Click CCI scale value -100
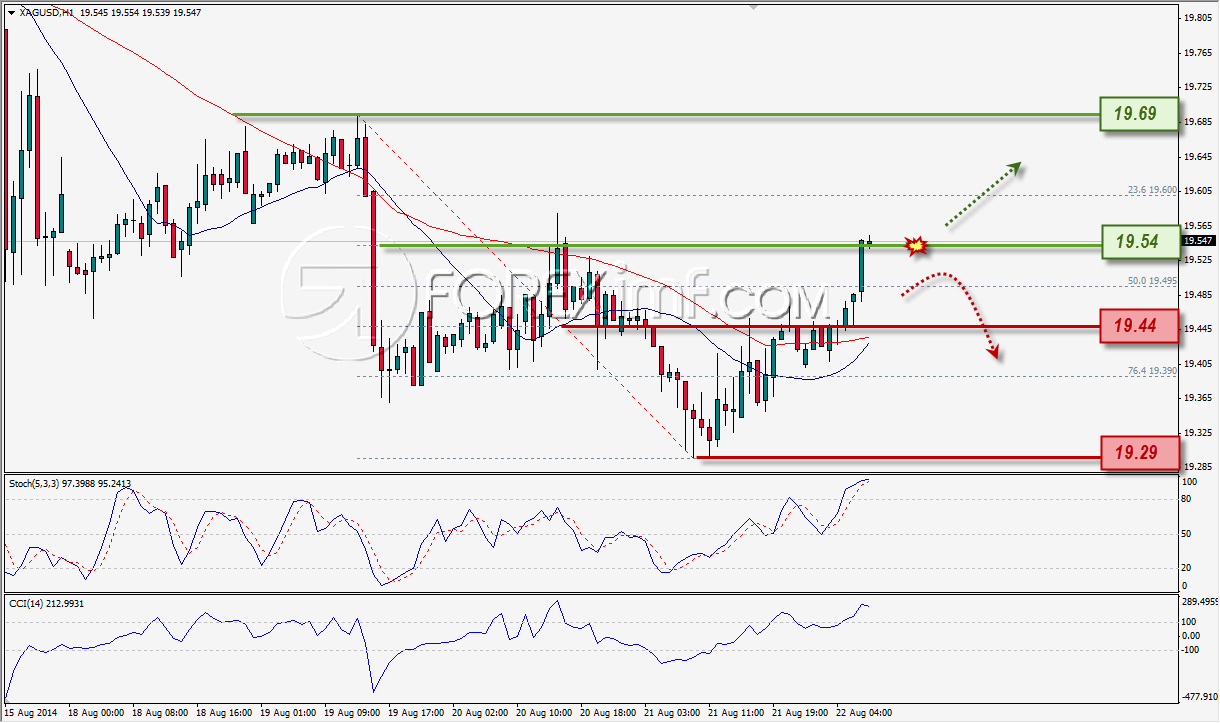Image resolution: width=1220 pixels, height=723 pixels. coord(1190,650)
